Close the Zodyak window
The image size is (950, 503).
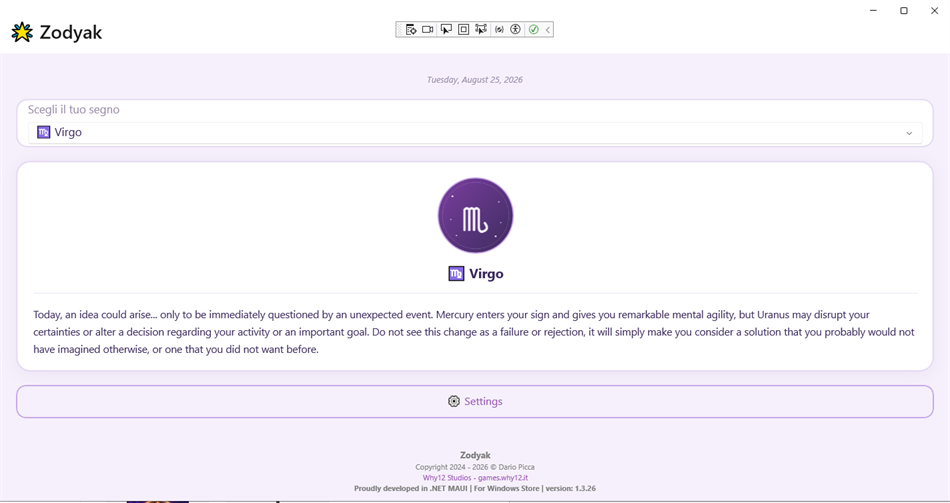(934, 10)
